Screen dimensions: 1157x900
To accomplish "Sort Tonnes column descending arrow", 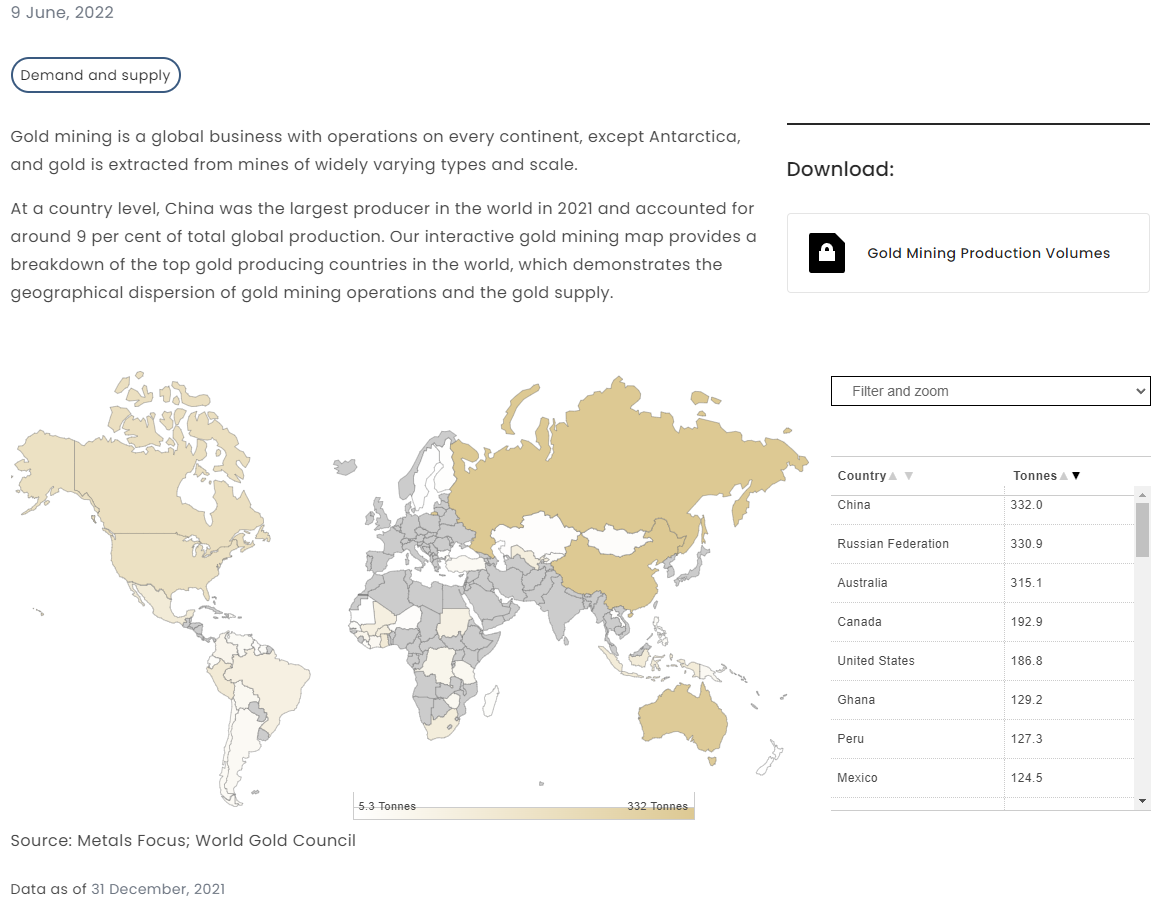I will (x=1076, y=476).
